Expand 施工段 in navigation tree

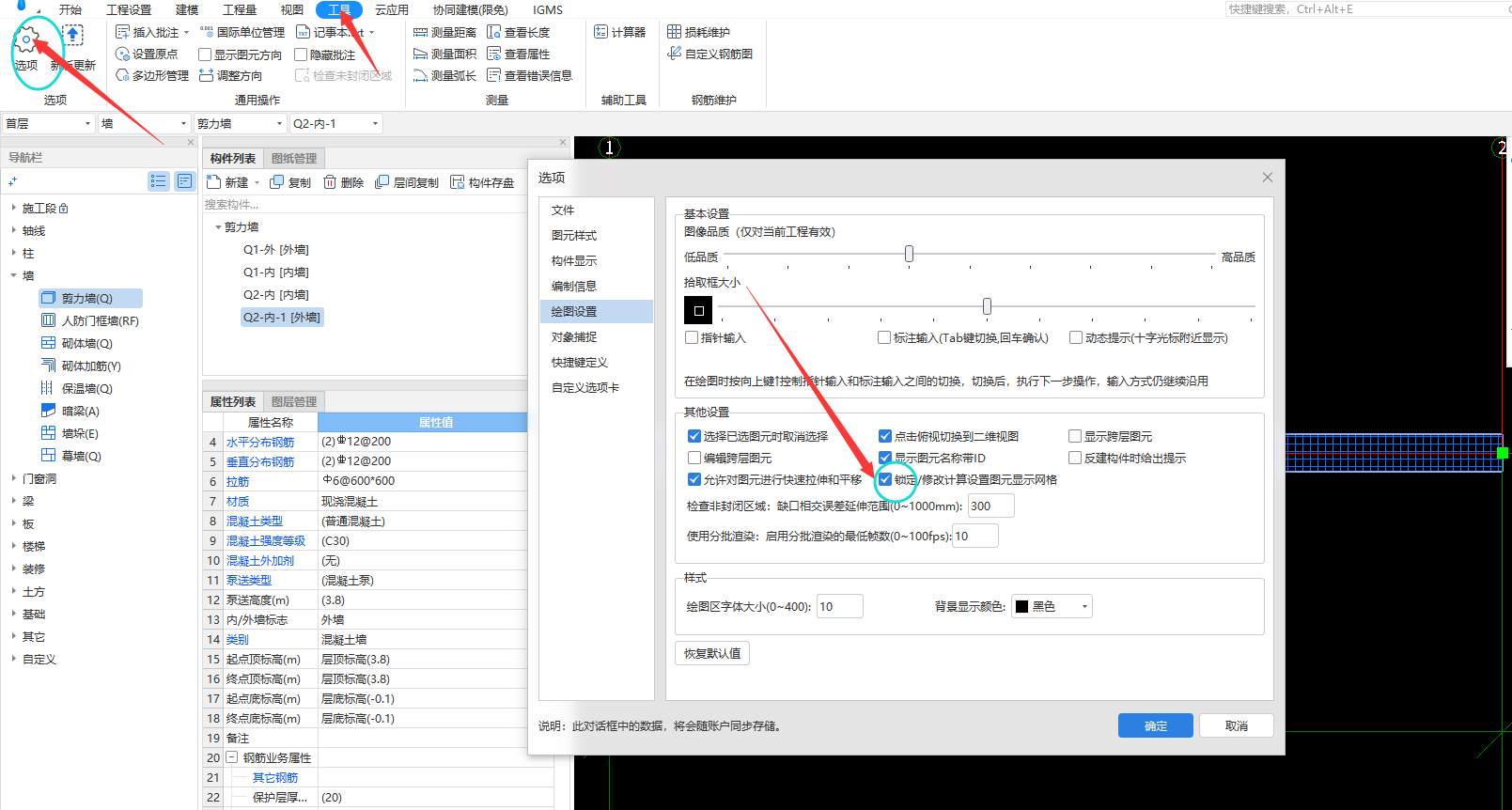(13, 208)
